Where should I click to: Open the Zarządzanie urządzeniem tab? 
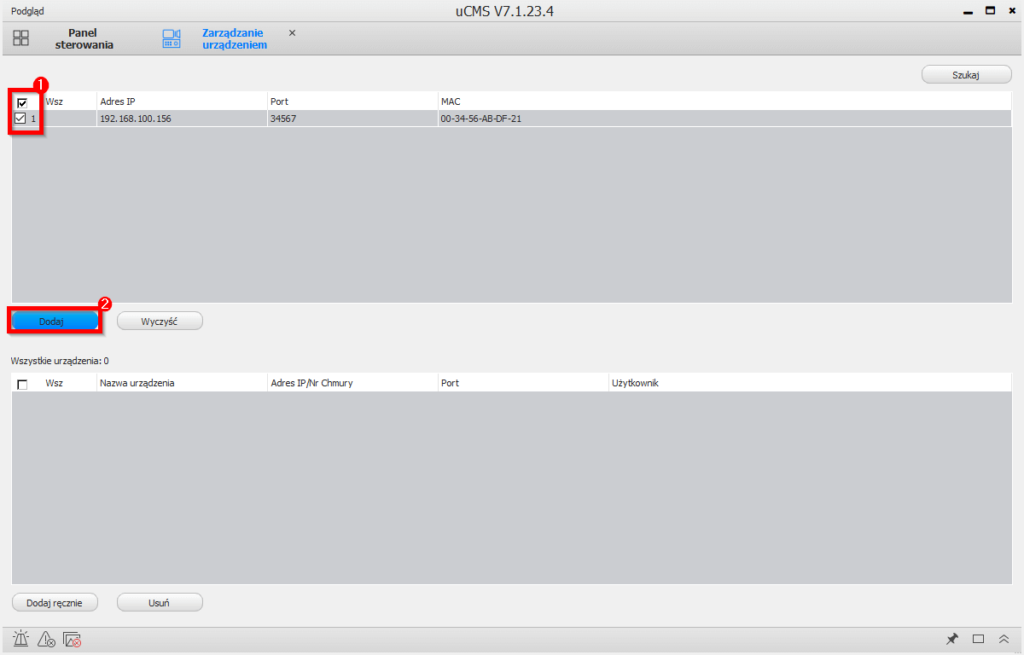coord(232,38)
